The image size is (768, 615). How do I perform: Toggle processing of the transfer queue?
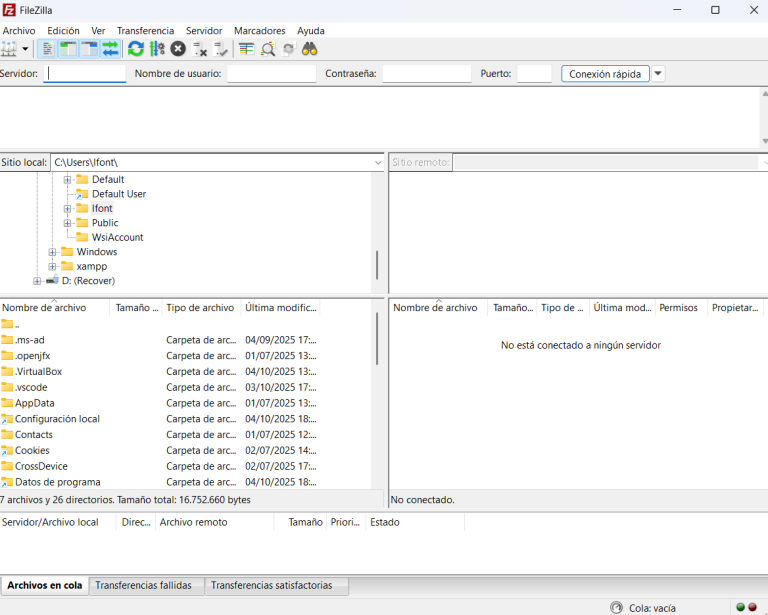click(x=157, y=49)
